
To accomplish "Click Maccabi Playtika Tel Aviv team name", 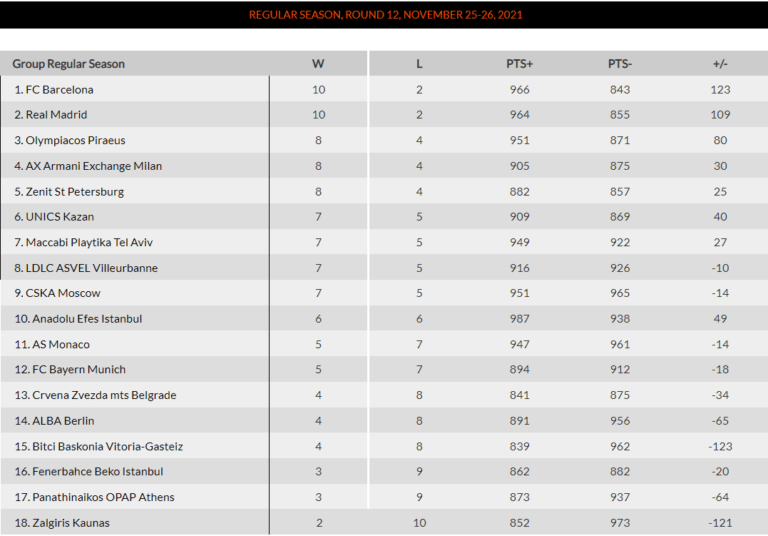I will pos(90,243).
